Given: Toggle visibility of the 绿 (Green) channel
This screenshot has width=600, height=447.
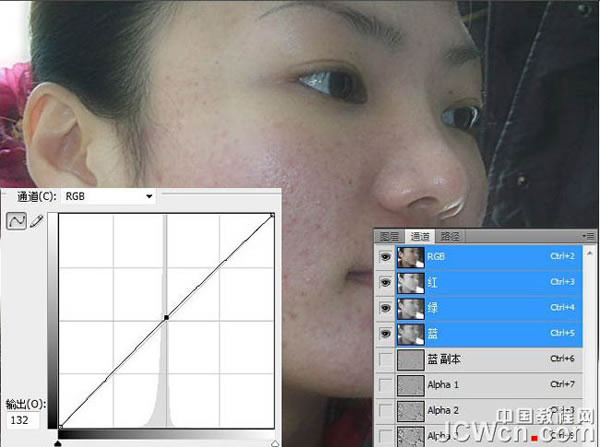Looking at the screenshot, I should point(385,308).
